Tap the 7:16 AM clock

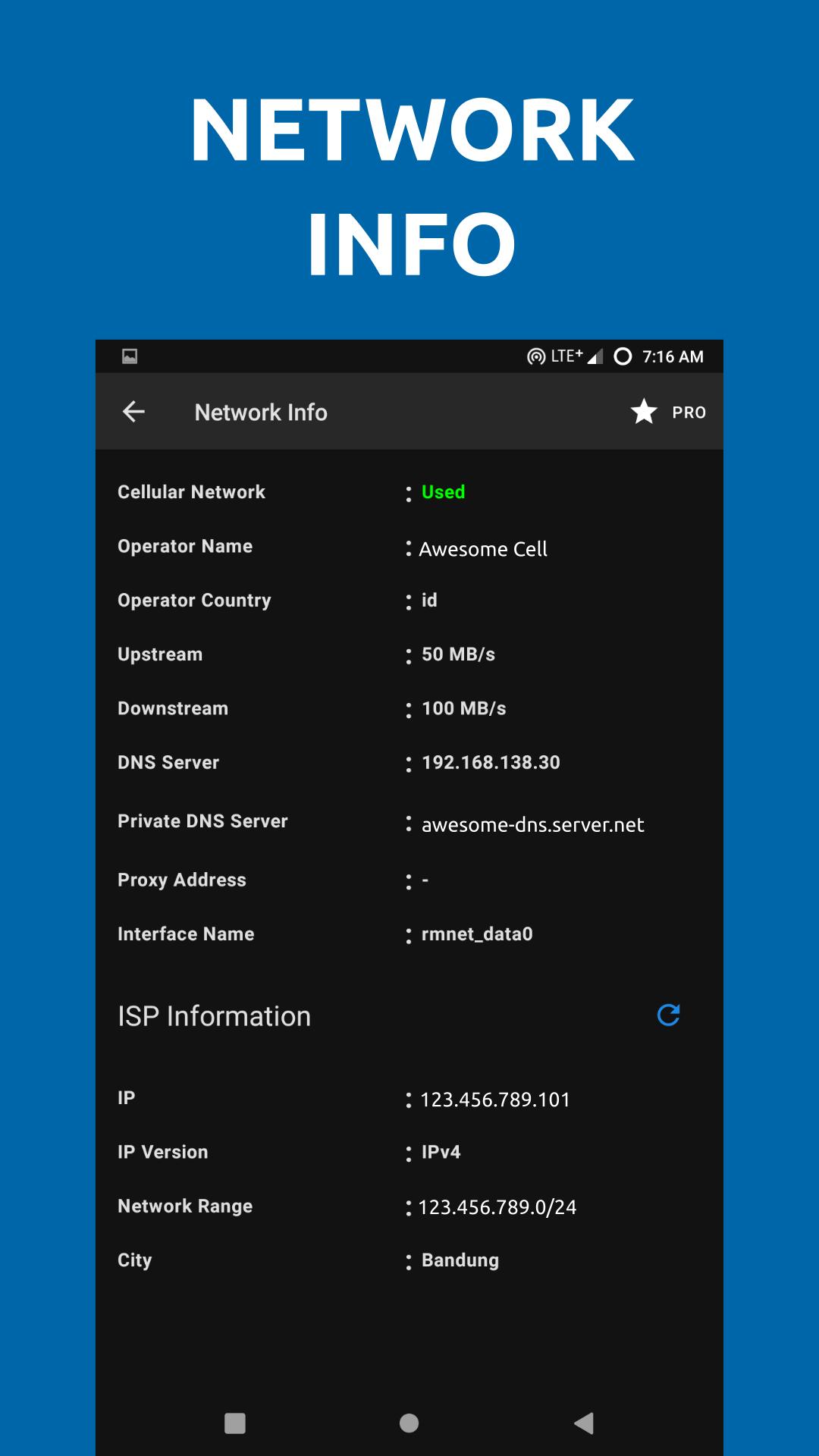673,356
